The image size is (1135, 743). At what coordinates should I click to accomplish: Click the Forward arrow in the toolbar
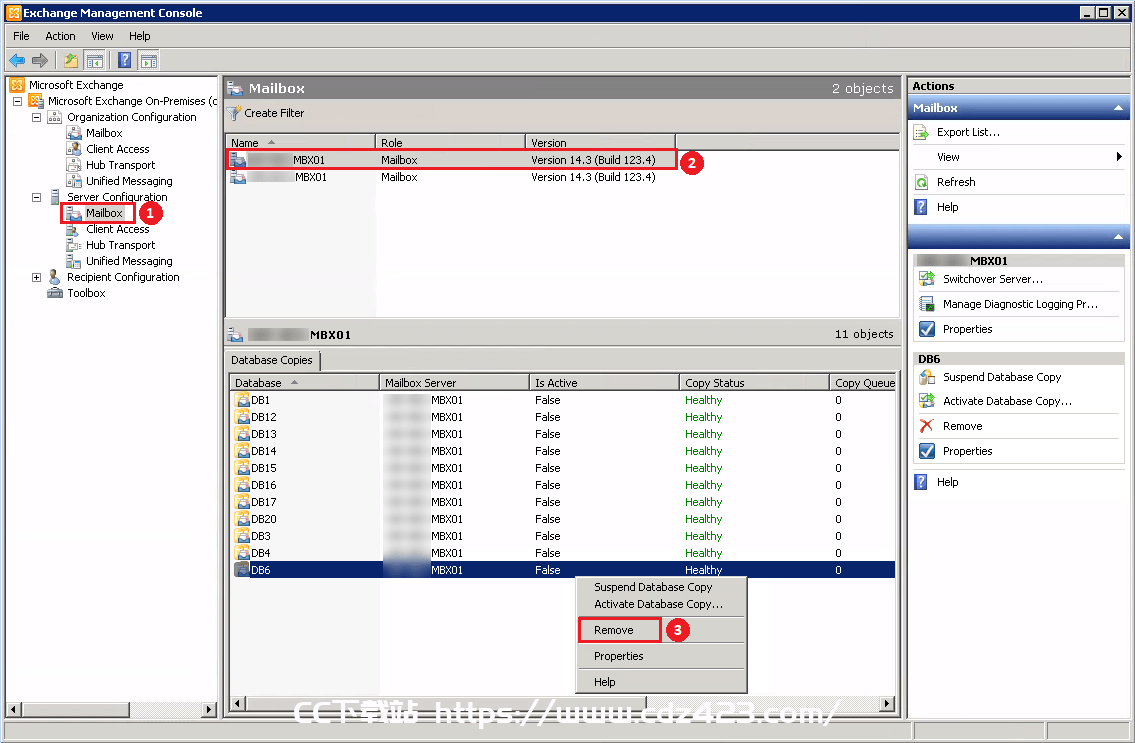40,60
